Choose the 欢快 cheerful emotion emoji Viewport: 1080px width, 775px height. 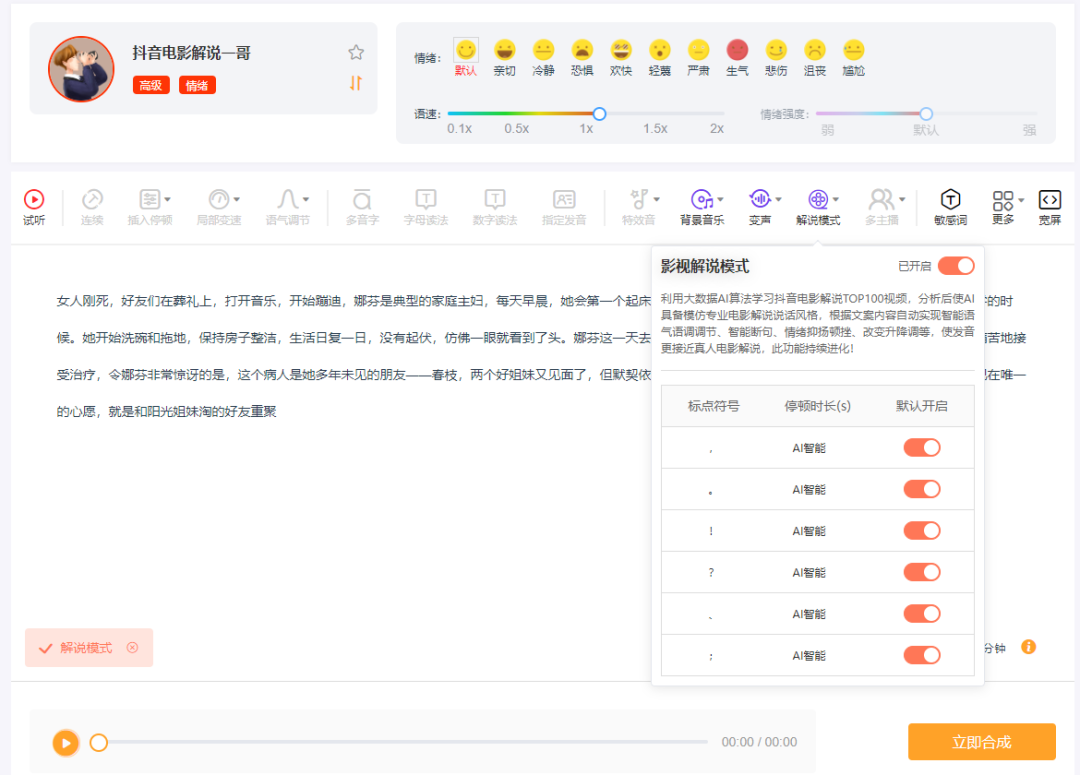621,50
